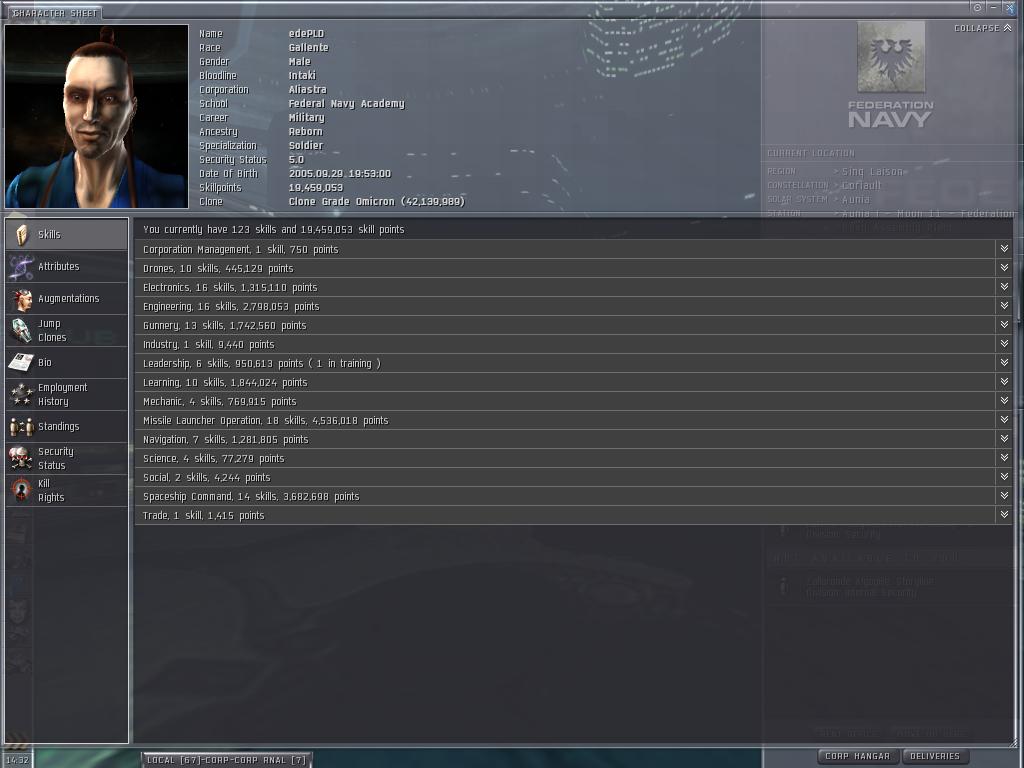Click the Coriault constellation link
The height and width of the screenshot is (768, 1024).
tap(861, 185)
